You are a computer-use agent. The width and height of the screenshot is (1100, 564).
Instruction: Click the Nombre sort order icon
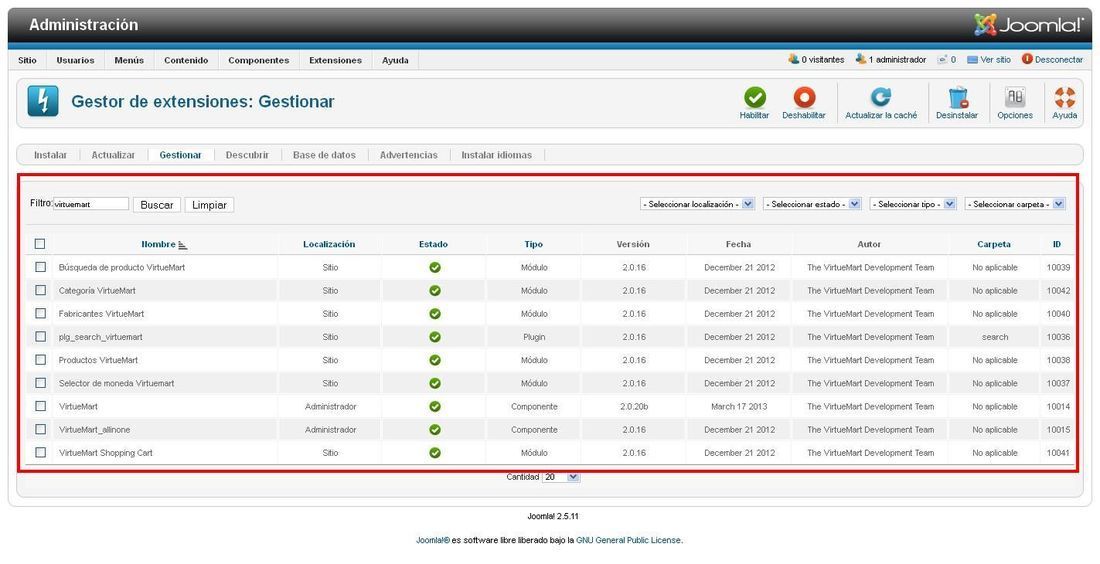(182, 245)
